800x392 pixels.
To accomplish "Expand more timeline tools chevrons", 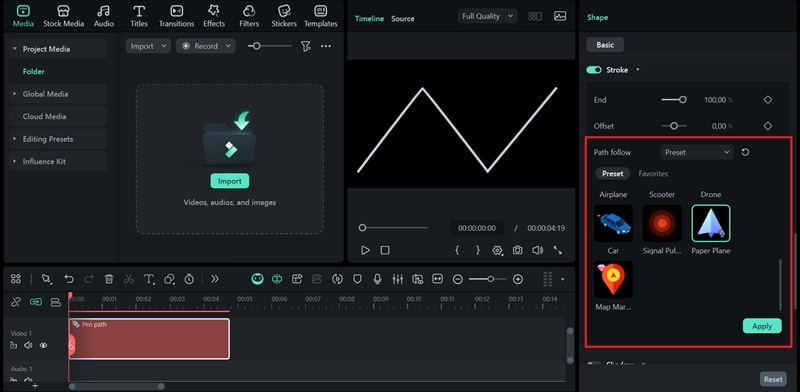I will click(215, 279).
